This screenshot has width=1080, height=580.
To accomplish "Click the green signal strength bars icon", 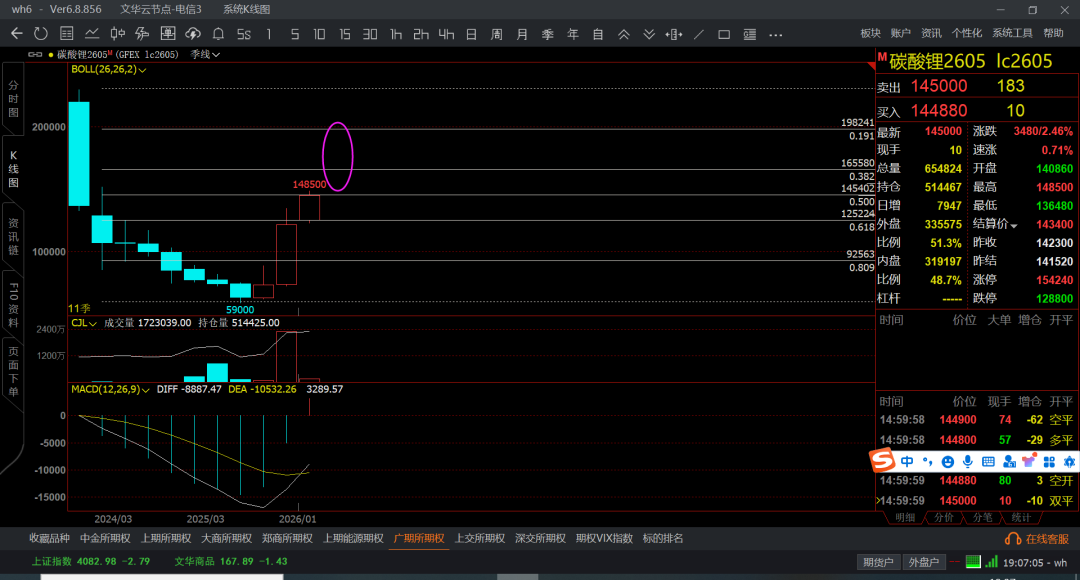I will click(992, 562).
